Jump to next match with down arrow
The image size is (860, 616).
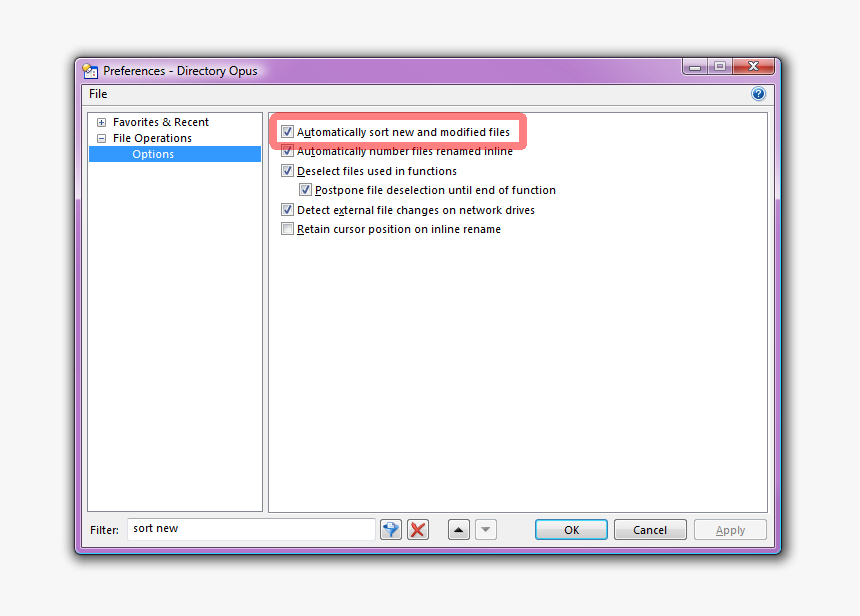485,529
